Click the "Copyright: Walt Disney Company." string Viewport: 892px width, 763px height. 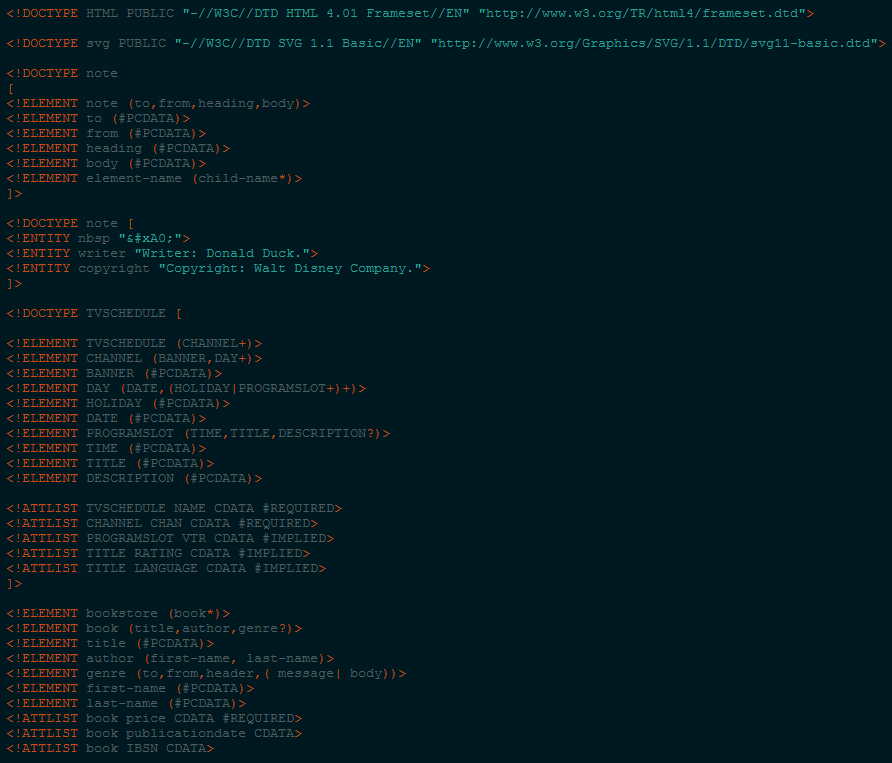pos(291,269)
